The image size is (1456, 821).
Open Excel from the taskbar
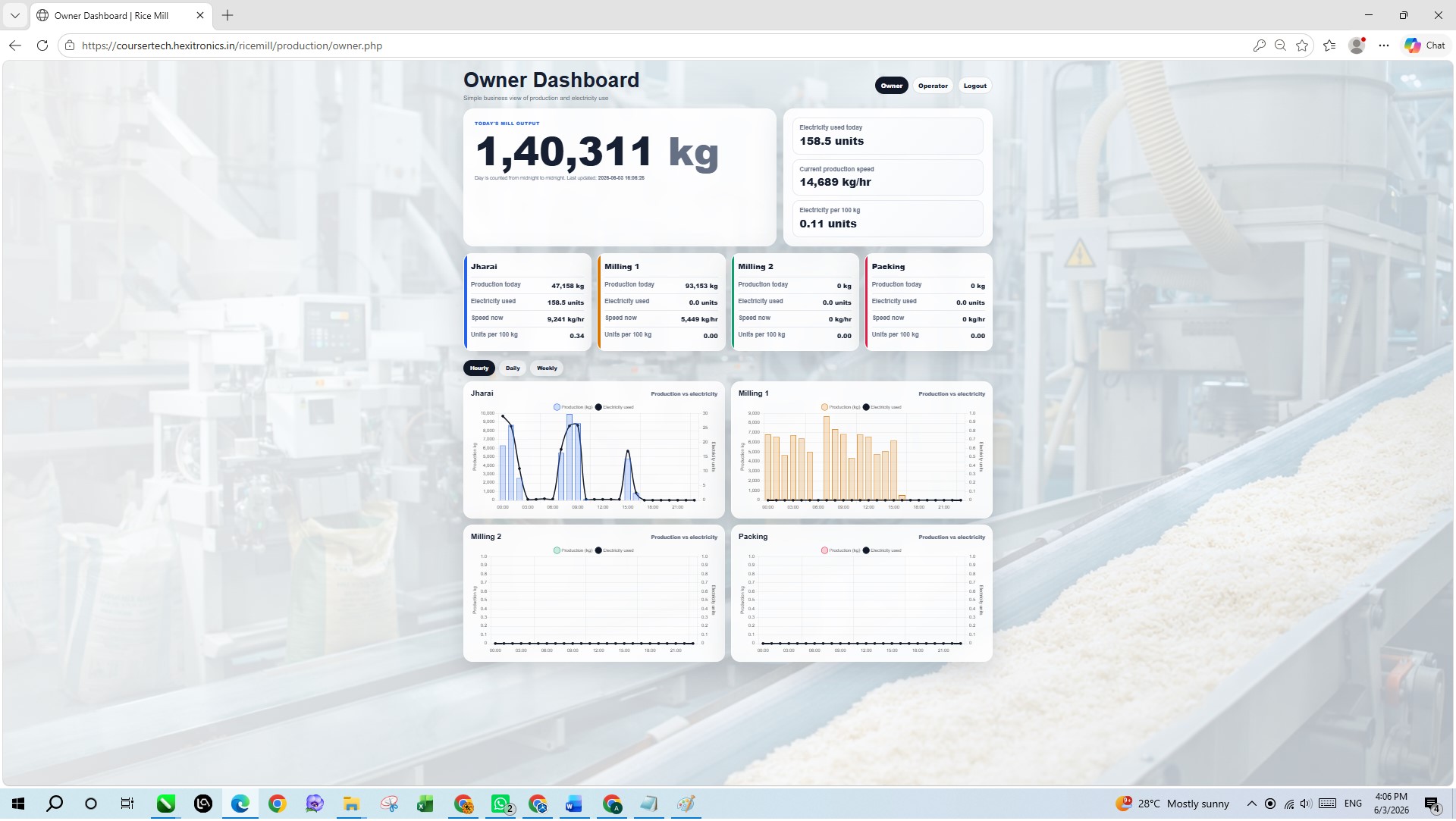[x=425, y=804]
